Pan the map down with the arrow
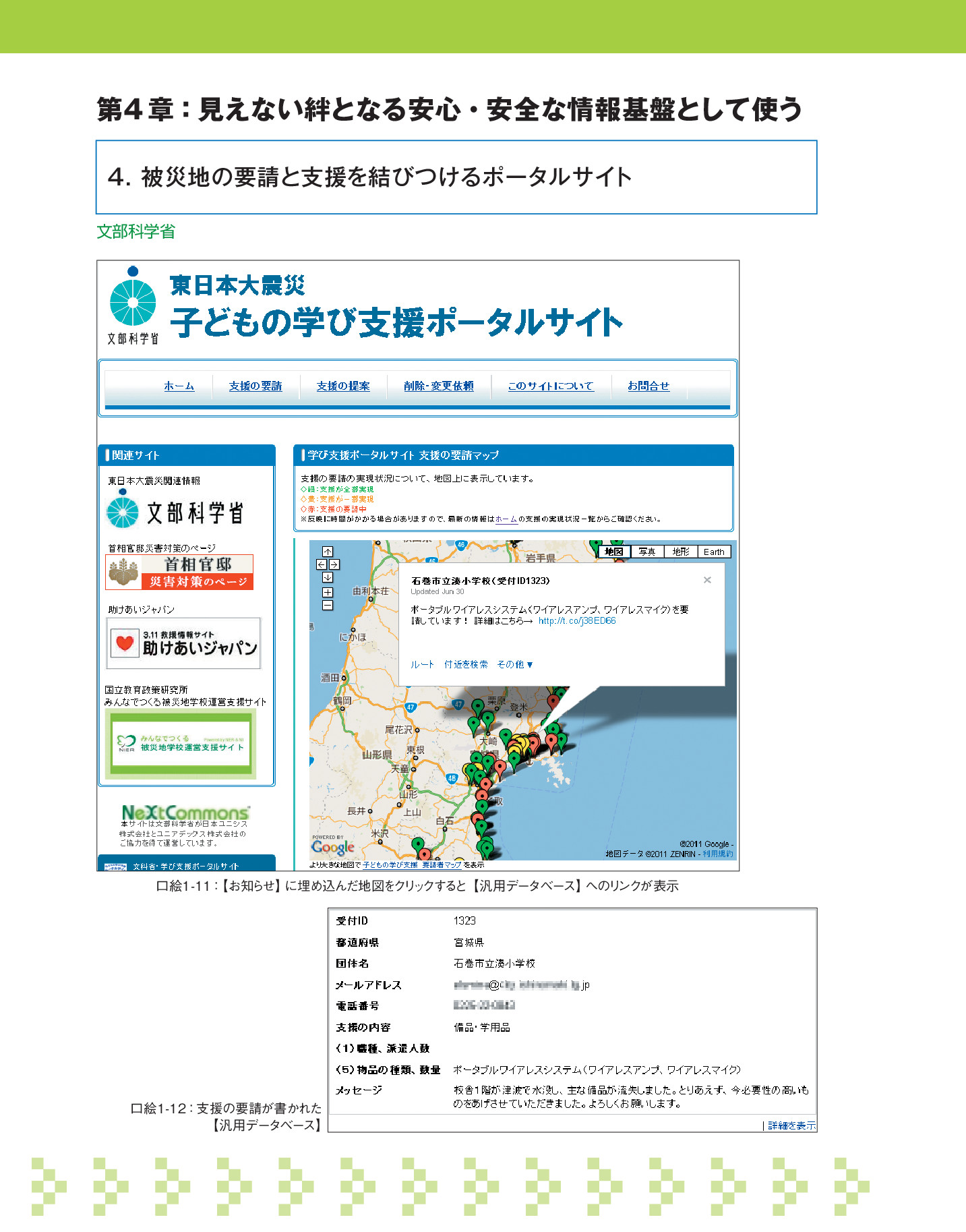 [328, 577]
